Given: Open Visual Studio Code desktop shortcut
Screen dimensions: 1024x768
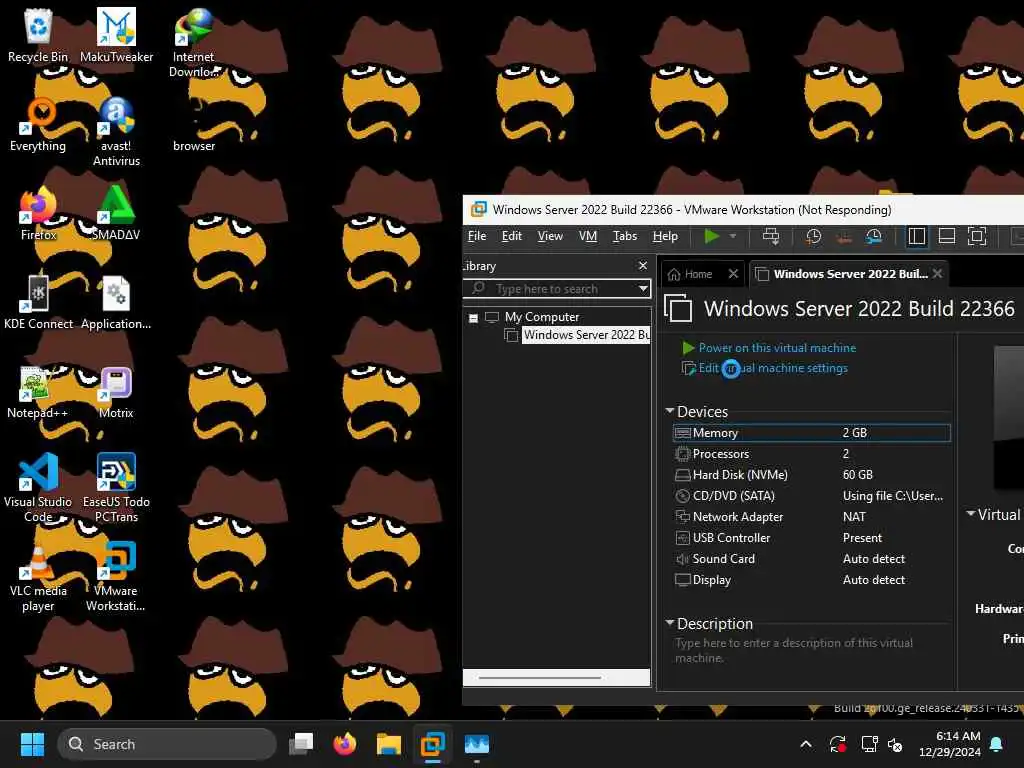Looking at the screenshot, I should [38, 488].
